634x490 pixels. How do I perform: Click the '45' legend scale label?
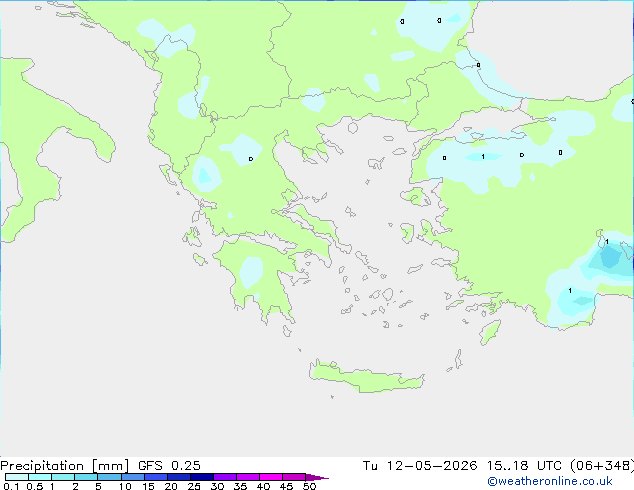pos(286,486)
